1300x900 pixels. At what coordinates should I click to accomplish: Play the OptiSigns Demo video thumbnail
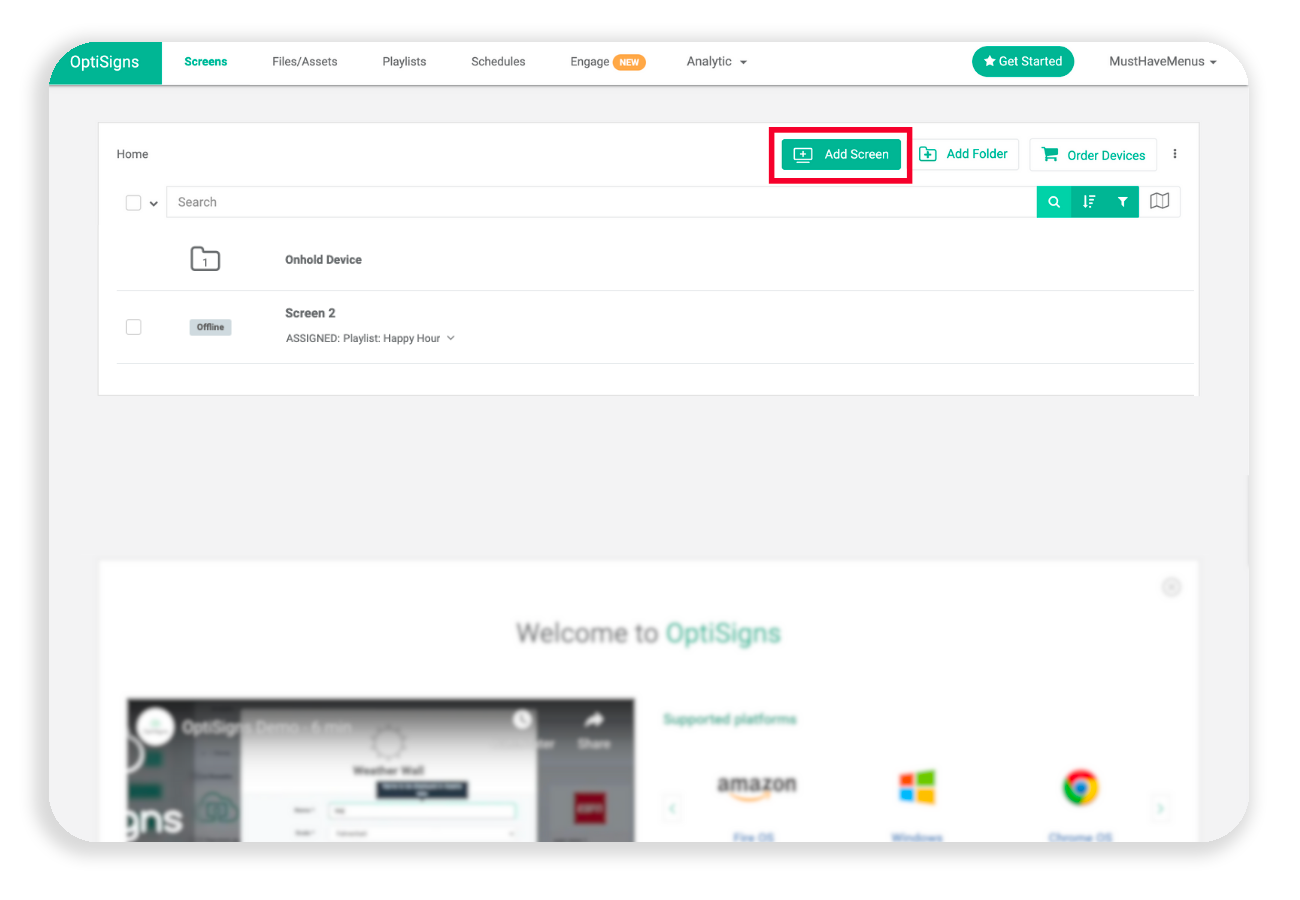pyautogui.click(x=380, y=770)
